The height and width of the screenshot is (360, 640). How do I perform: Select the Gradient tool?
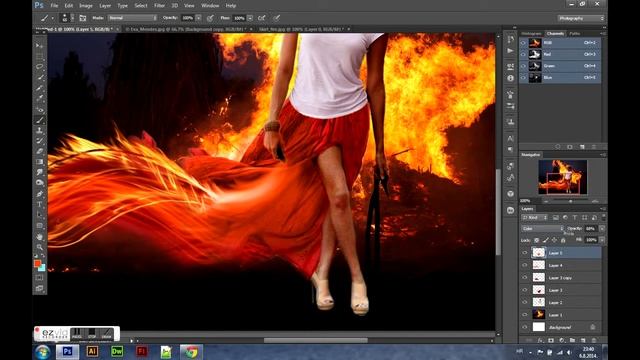(40, 162)
